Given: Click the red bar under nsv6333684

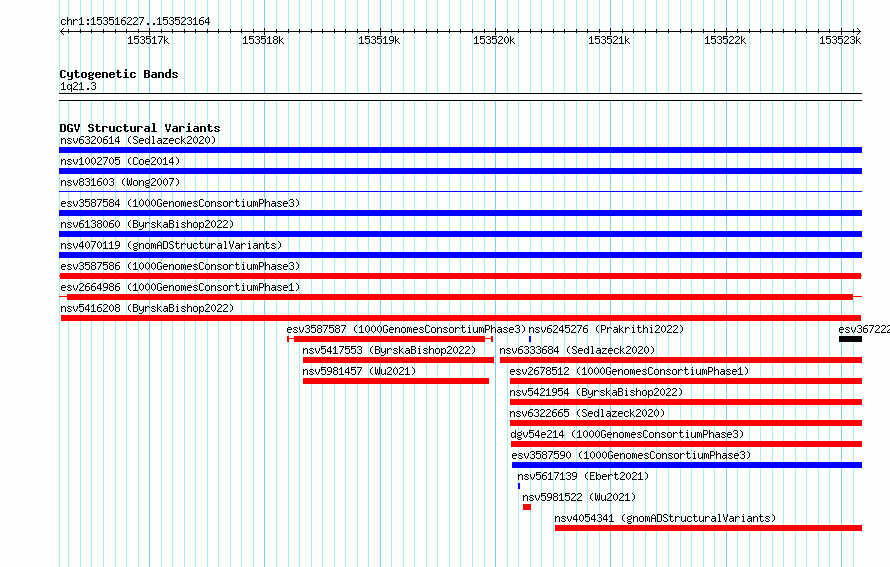Looking at the screenshot, I should 681,360.
